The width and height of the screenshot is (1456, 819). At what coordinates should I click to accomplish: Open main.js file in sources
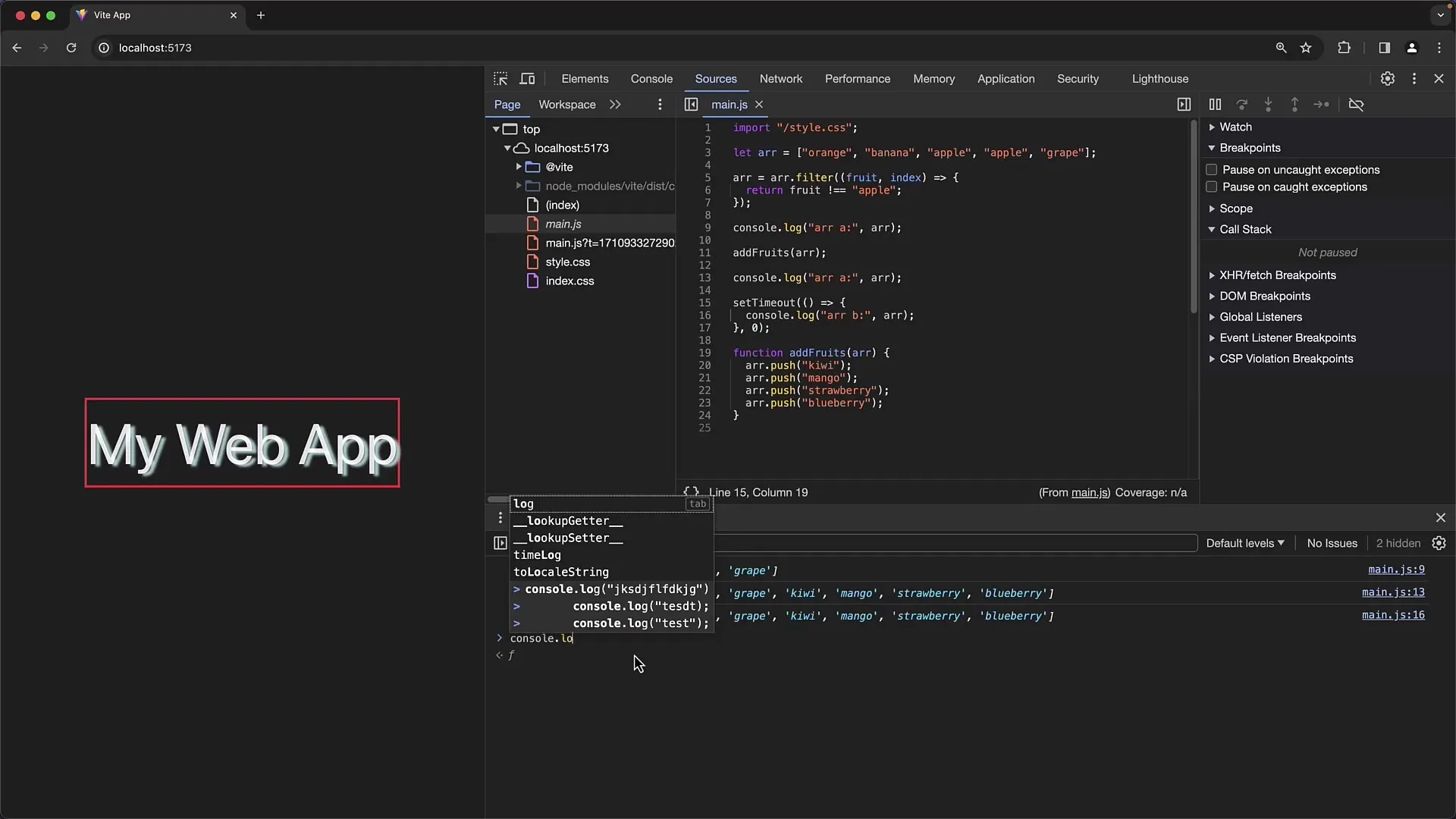563,223
